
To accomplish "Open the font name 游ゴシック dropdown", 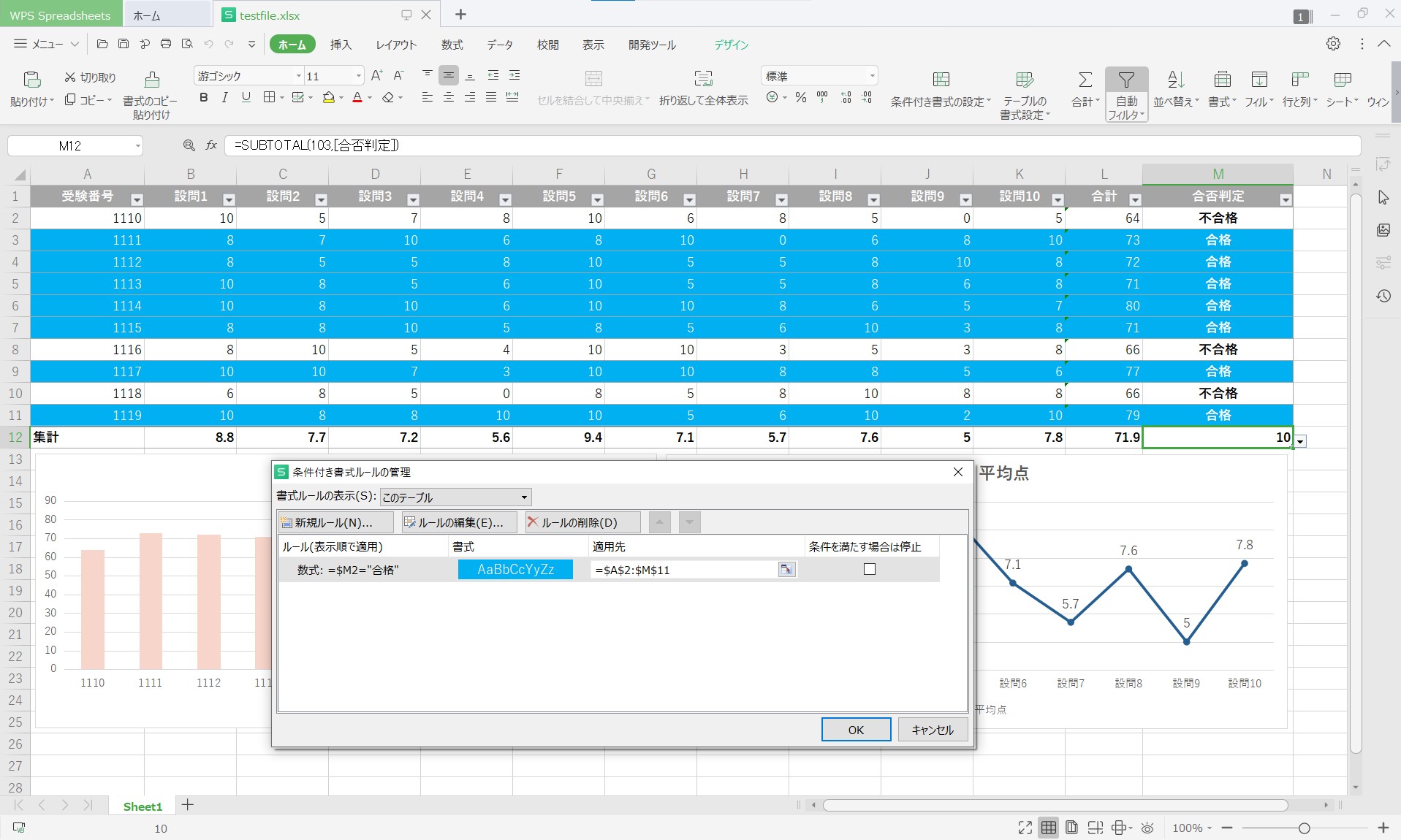I will [x=298, y=76].
